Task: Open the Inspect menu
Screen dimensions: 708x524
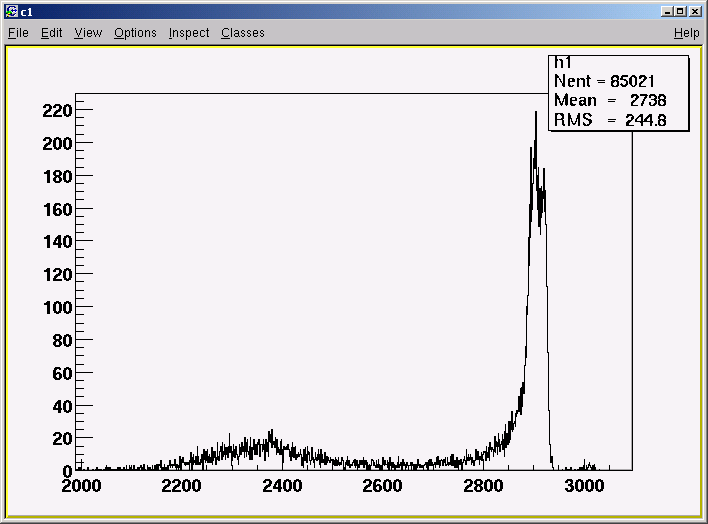Action: click(x=189, y=33)
